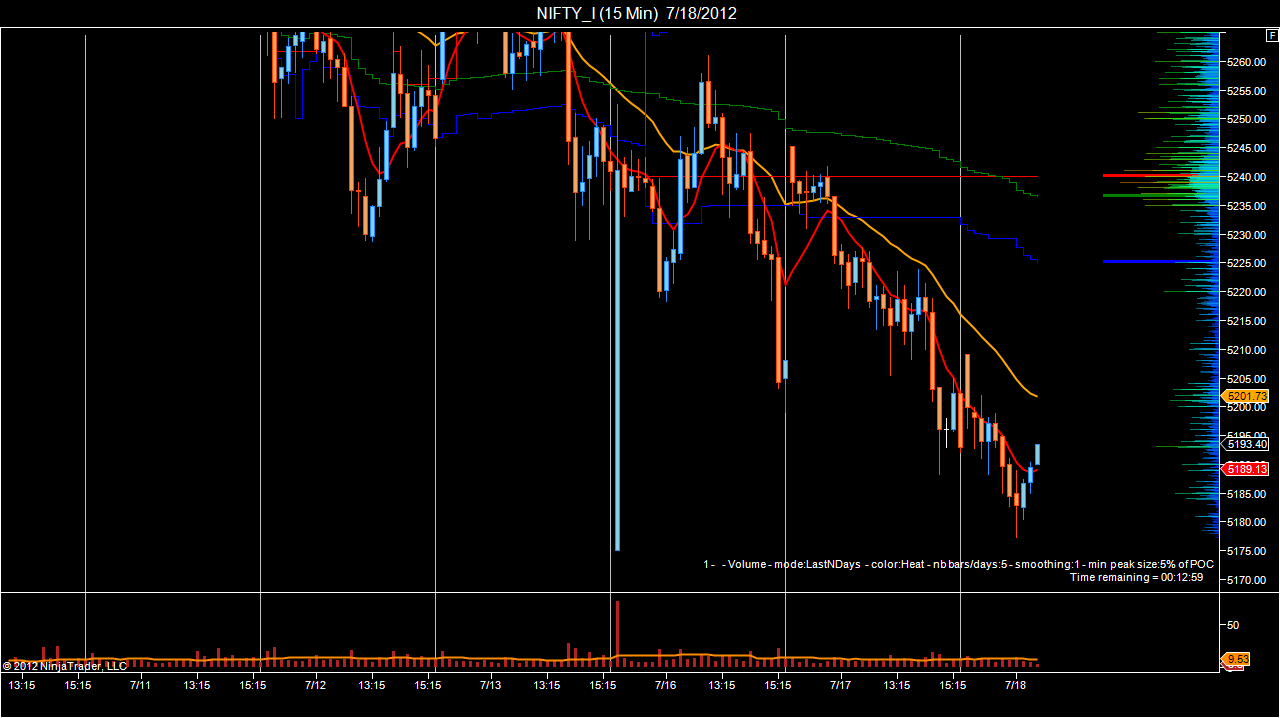Click the F fixed-scale icon at chart corner
Screen dimensions: 1280x718
pyautogui.click(x=1272, y=36)
